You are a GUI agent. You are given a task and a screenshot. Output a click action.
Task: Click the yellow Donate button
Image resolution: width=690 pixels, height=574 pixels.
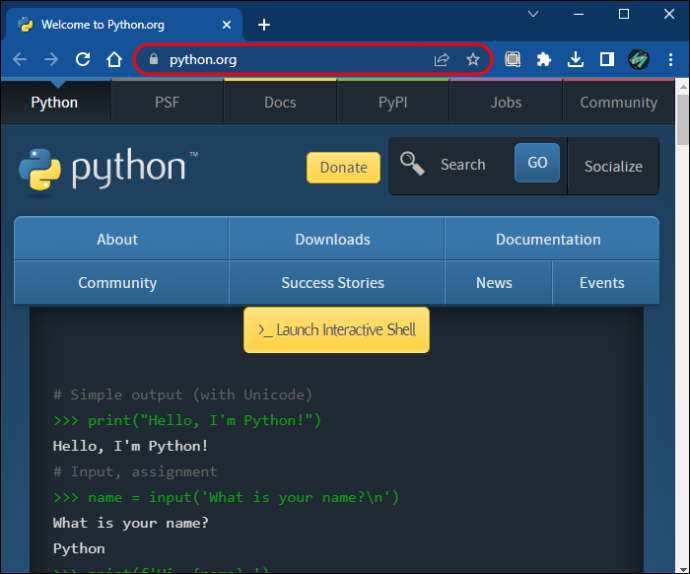(x=343, y=167)
